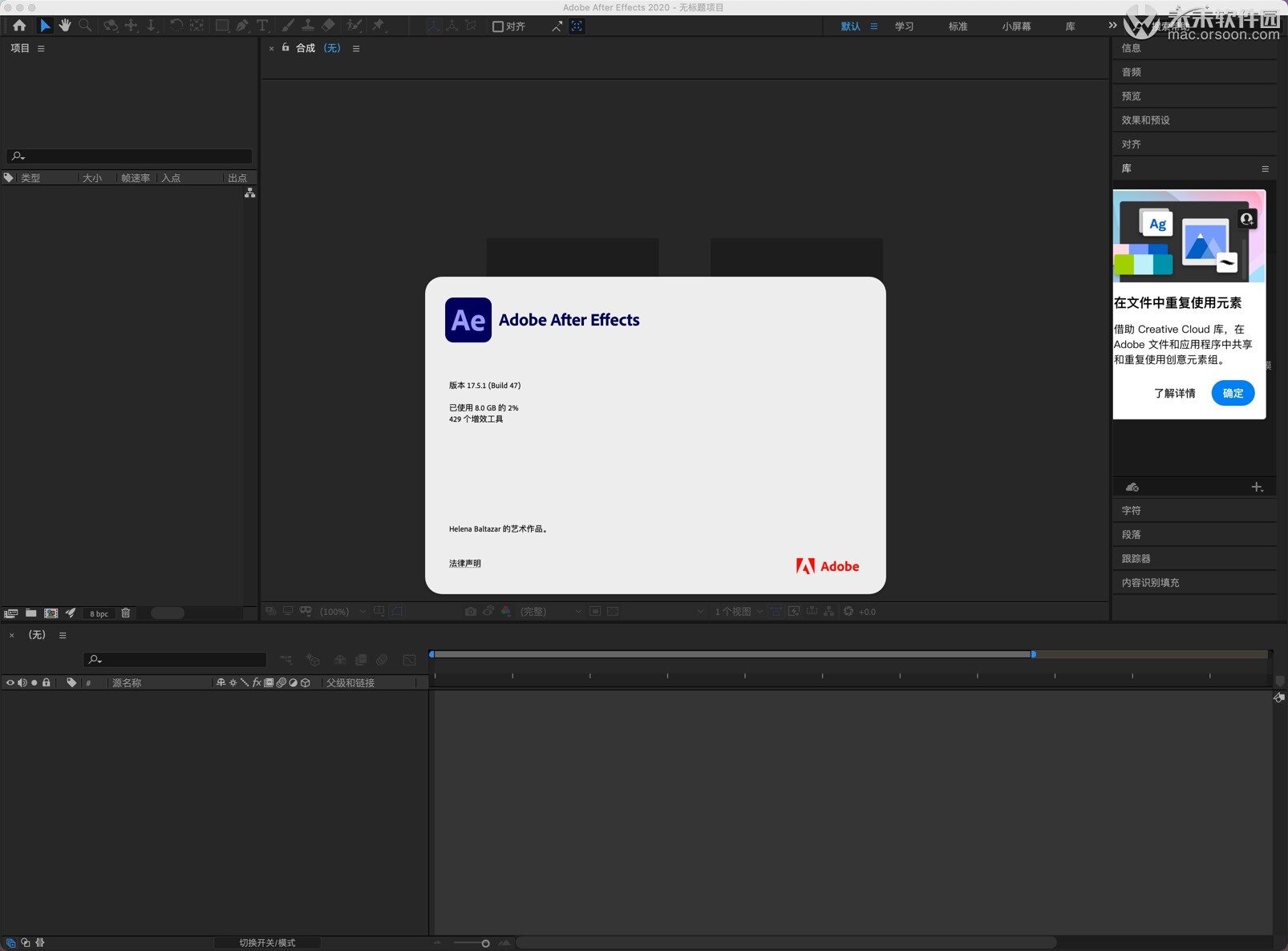The width and height of the screenshot is (1288, 951).
Task: Select the Clone Stamp tool
Action: click(x=308, y=26)
